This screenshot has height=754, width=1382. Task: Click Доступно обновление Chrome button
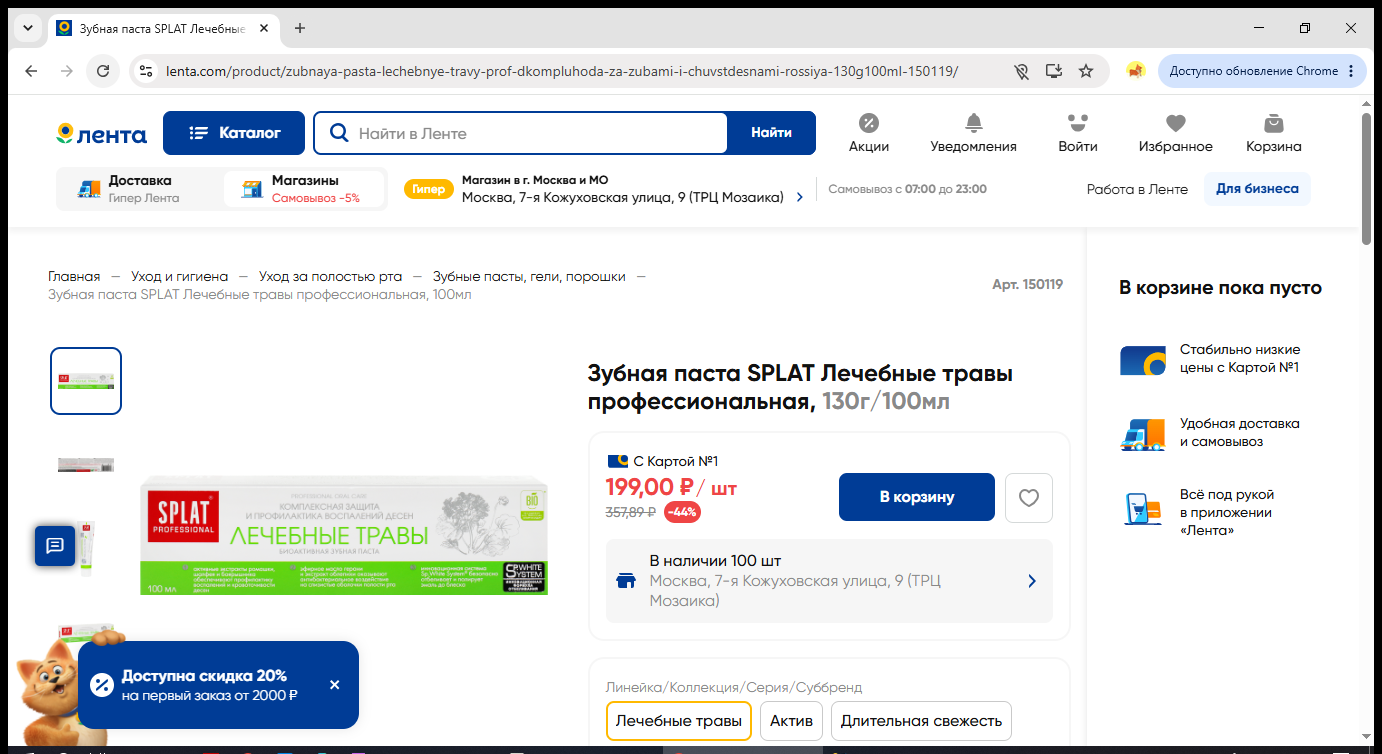(1262, 71)
